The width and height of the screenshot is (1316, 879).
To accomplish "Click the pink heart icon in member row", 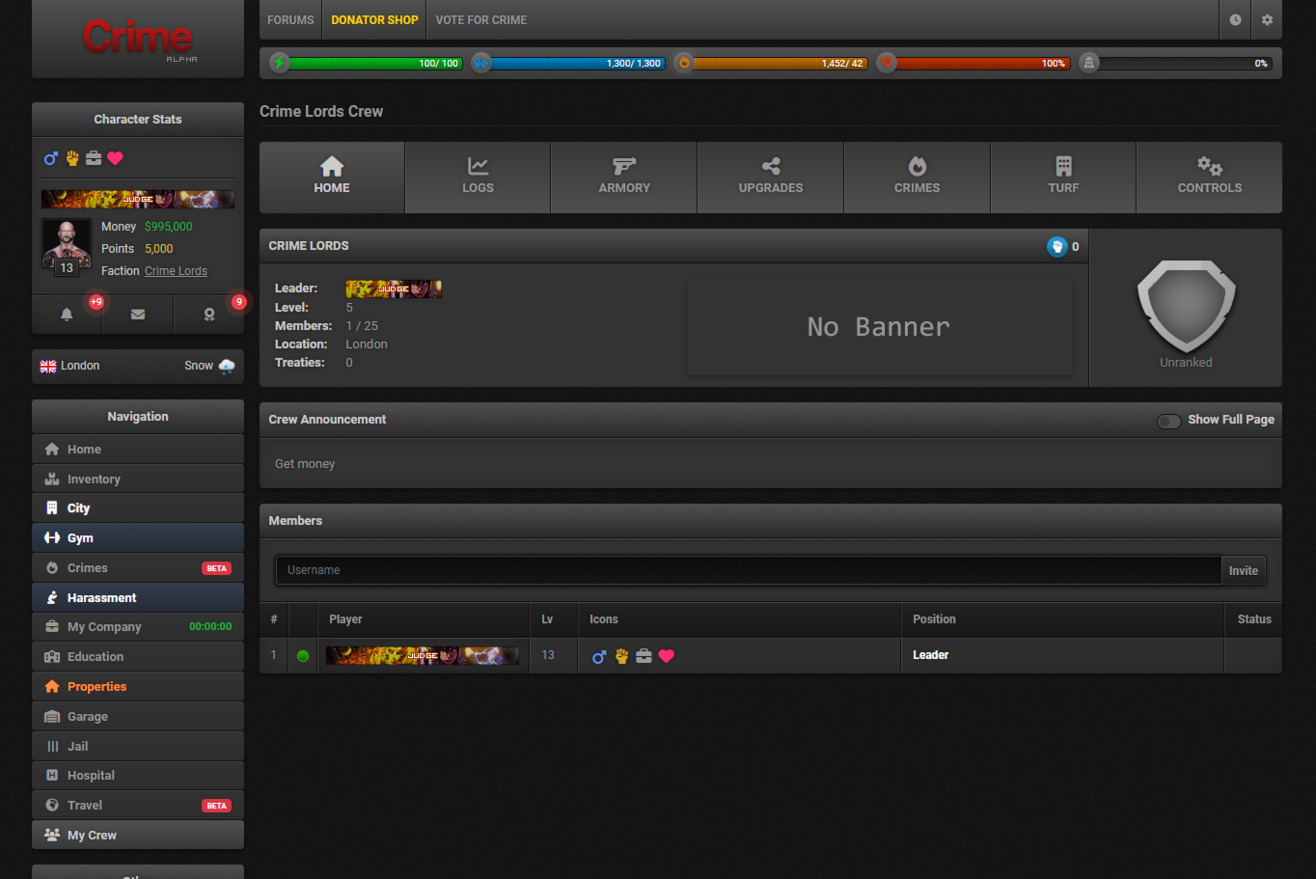I will point(667,656).
